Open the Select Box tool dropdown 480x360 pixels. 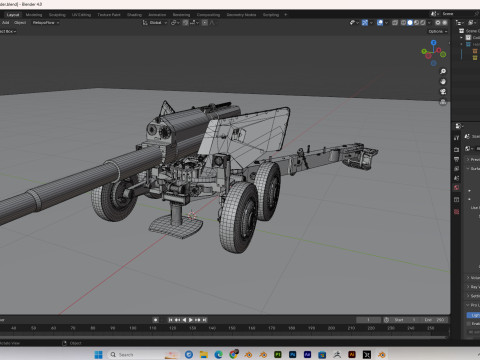pyautogui.click(x=8, y=31)
